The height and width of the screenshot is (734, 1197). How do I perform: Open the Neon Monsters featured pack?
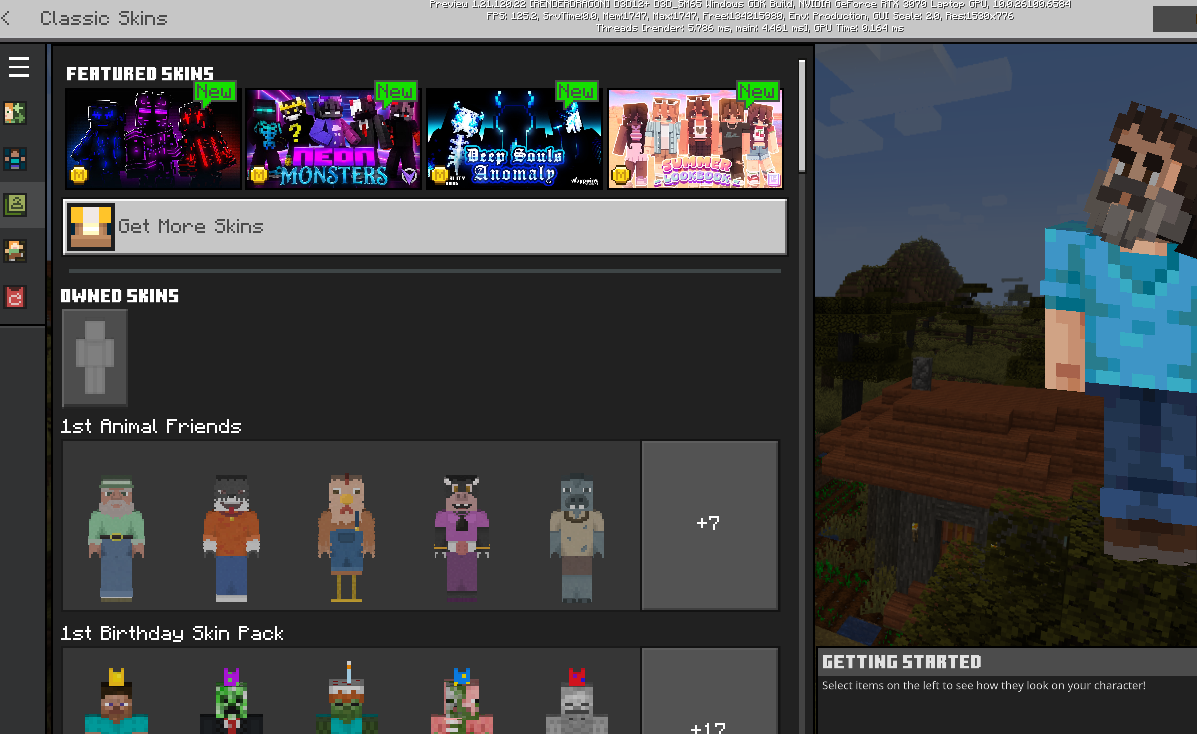tap(333, 138)
